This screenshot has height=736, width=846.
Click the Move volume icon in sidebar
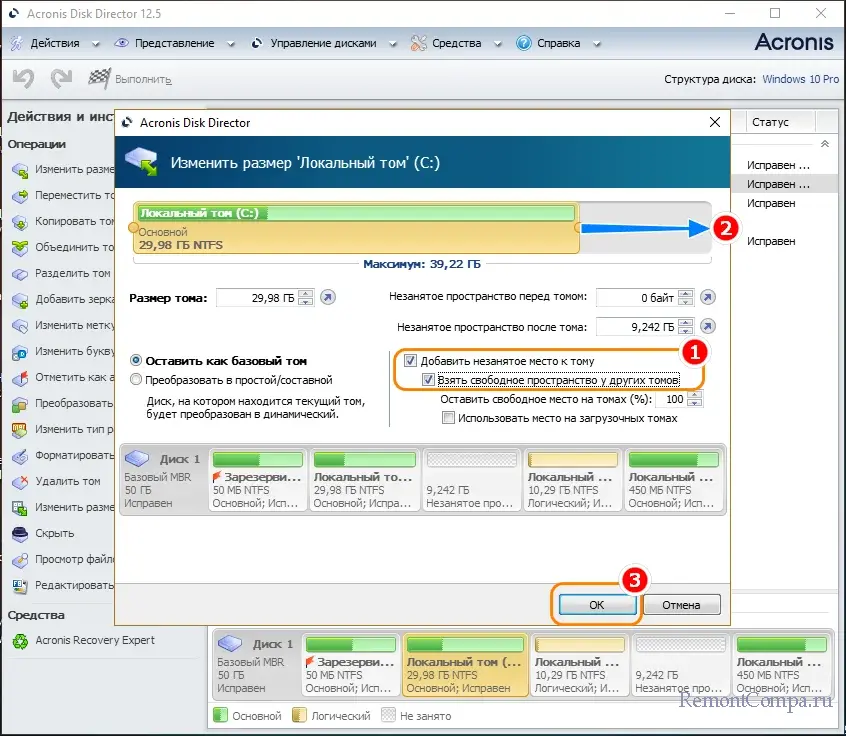tap(20, 196)
